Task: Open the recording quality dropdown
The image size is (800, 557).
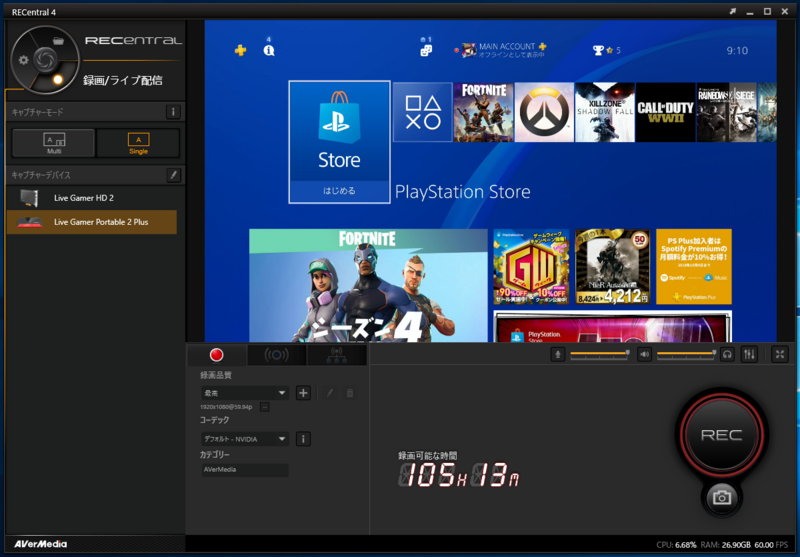Action: point(245,393)
